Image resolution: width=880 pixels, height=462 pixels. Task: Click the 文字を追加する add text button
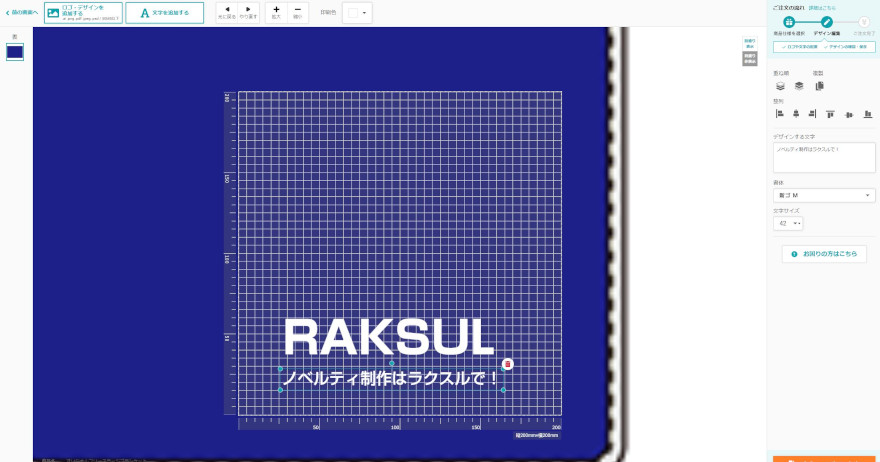point(164,13)
